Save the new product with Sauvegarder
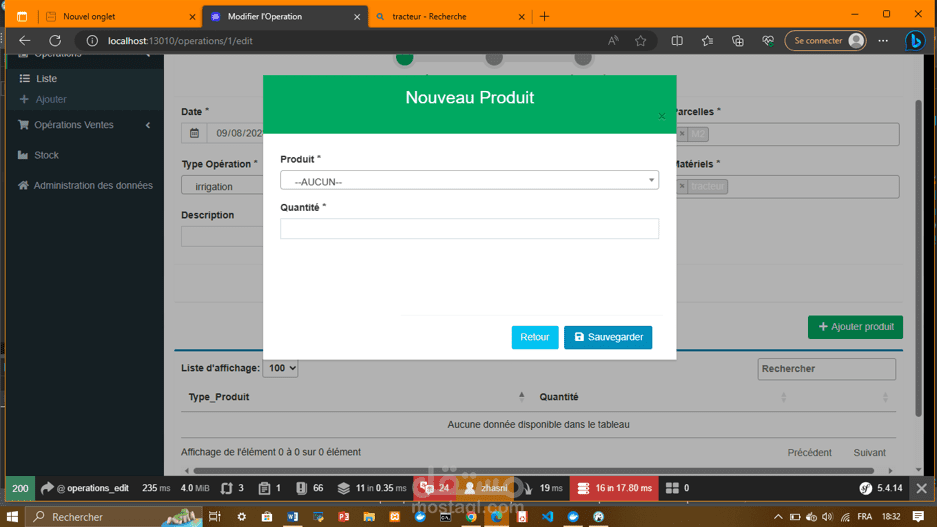Image resolution: width=937 pixels, height=528 pixels. tap(608, 337)
